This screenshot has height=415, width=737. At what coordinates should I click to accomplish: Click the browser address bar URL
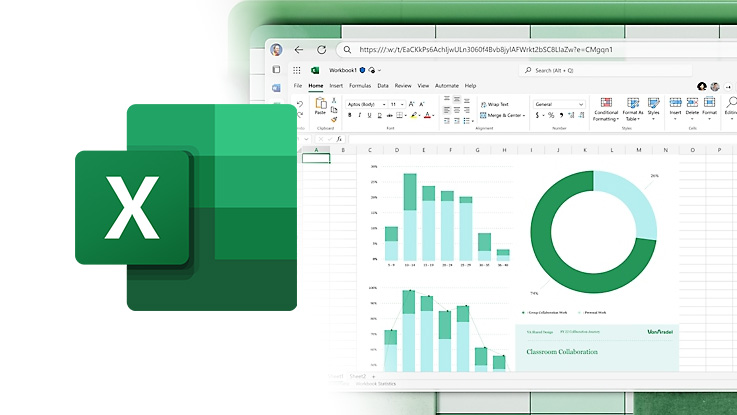(x=486, y=49)
